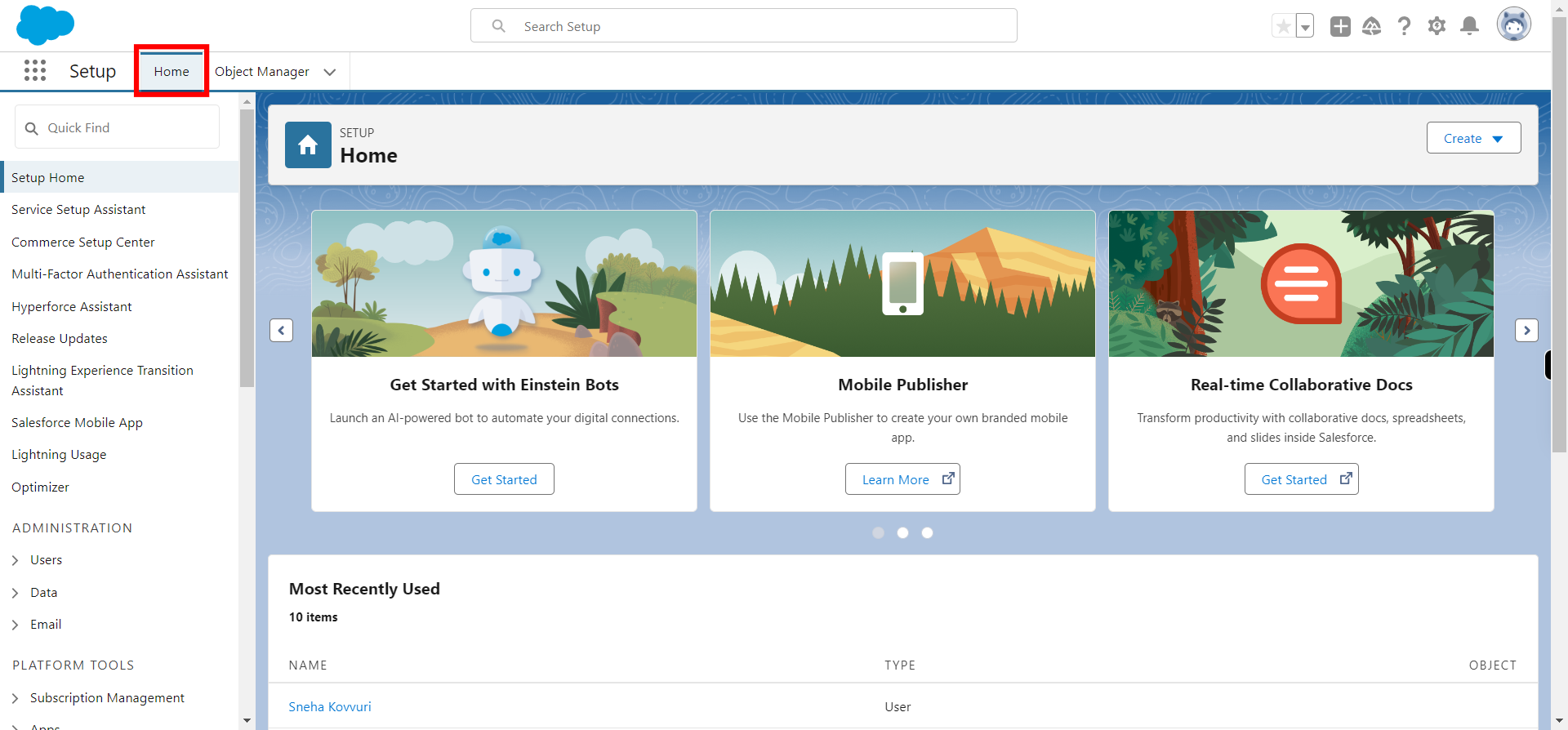Open Lightning Experience Transition Assistant
The image size is (1568, 730).
click(x=102, y=381)
